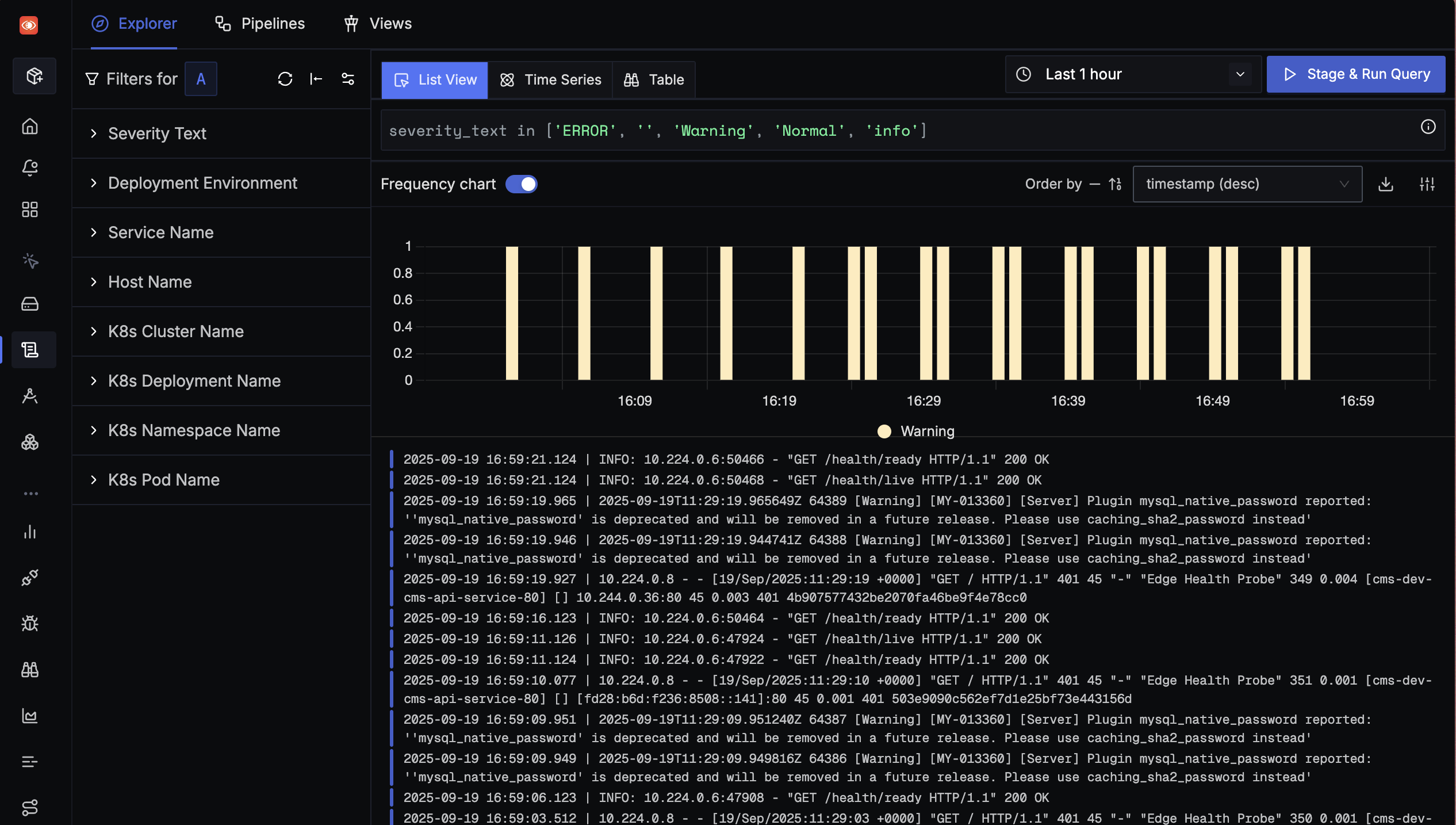Toggle the Order by sort direction

coord(1115,184)
